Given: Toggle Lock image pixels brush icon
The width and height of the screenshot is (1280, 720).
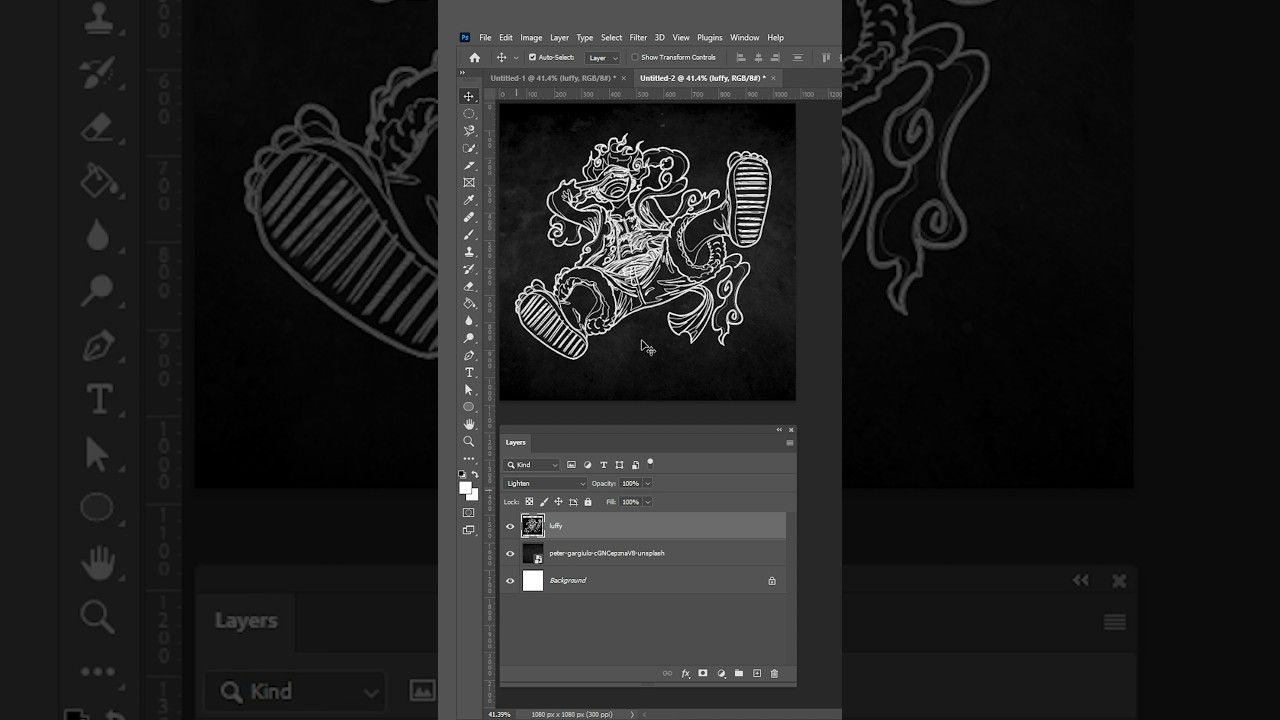Looking at the screenshot, I should (x=544, y=502).
